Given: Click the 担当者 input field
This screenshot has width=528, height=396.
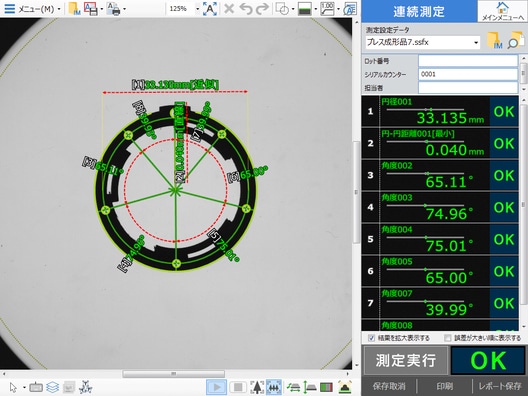Looking at the screenshot, I should click(x=468, y=88).
